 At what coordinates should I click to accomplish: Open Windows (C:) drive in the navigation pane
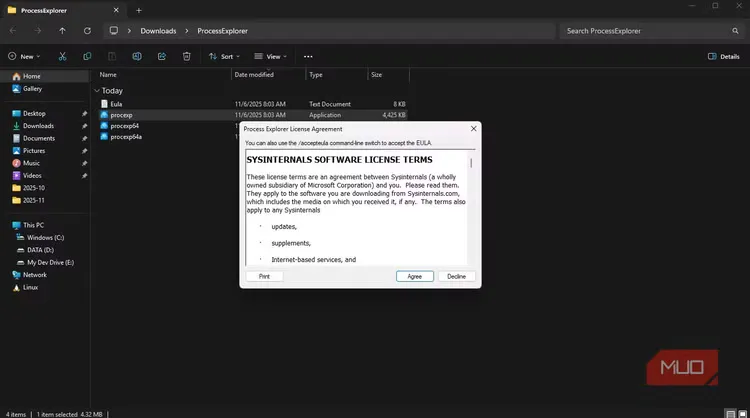[x=44, y=237]
